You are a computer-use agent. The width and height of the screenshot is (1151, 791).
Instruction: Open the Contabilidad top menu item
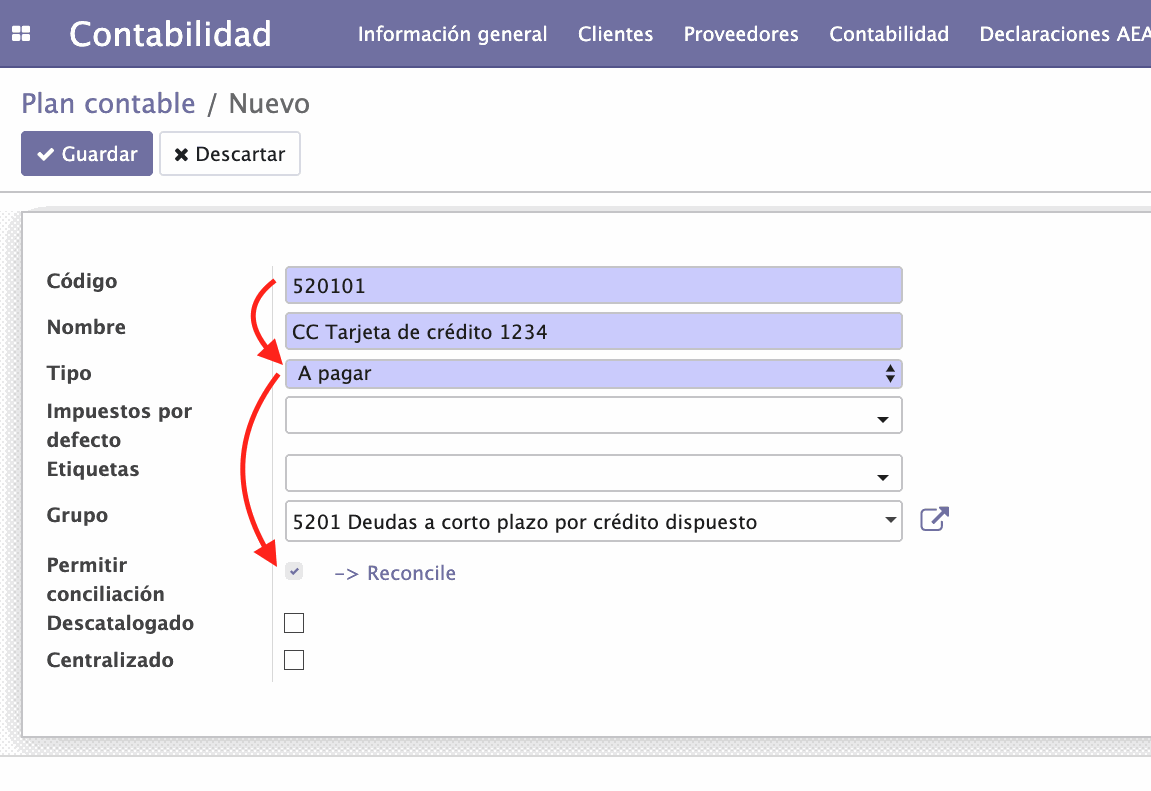pos(889,34)
